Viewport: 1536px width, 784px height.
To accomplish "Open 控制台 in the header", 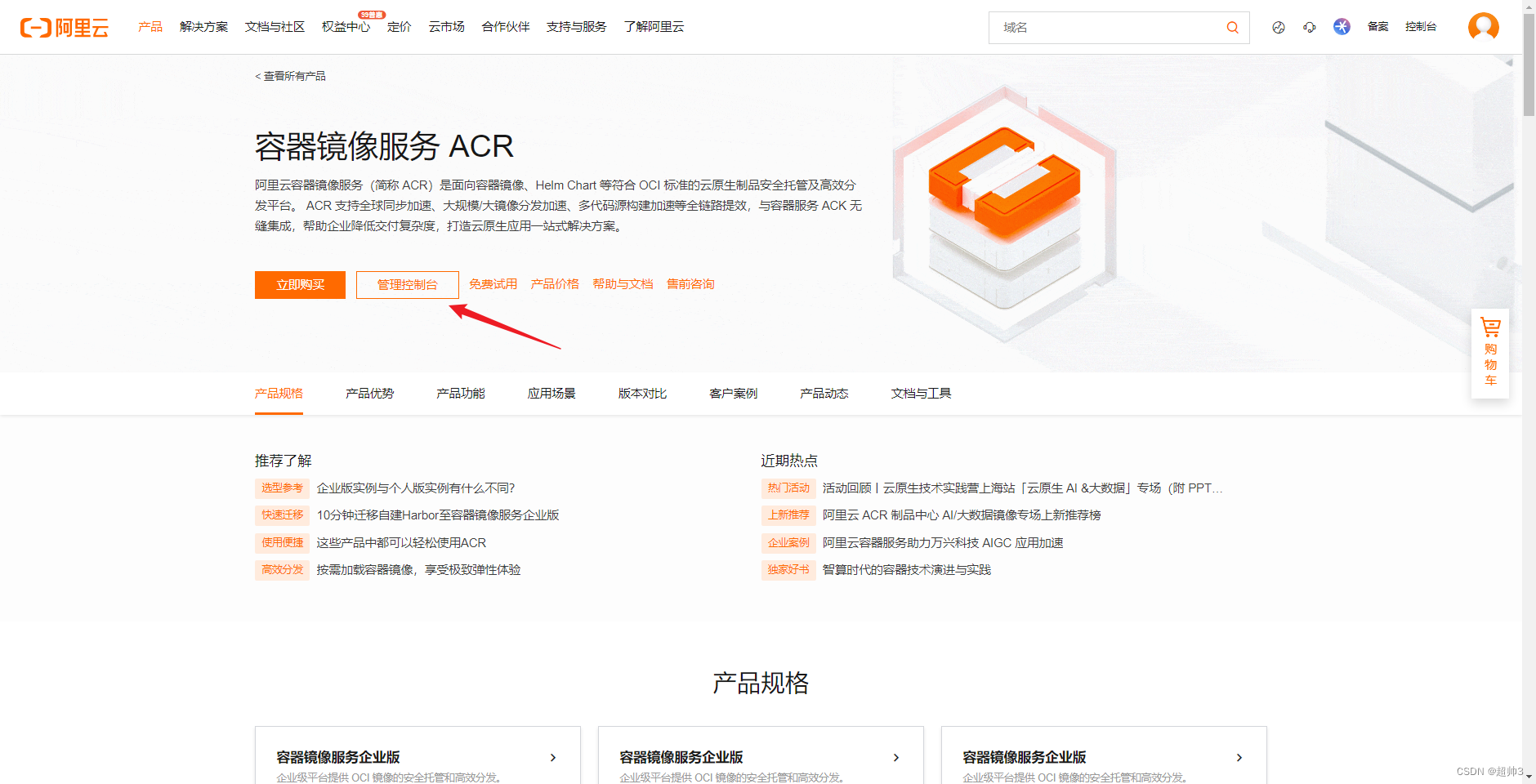I will [1421, 27].
